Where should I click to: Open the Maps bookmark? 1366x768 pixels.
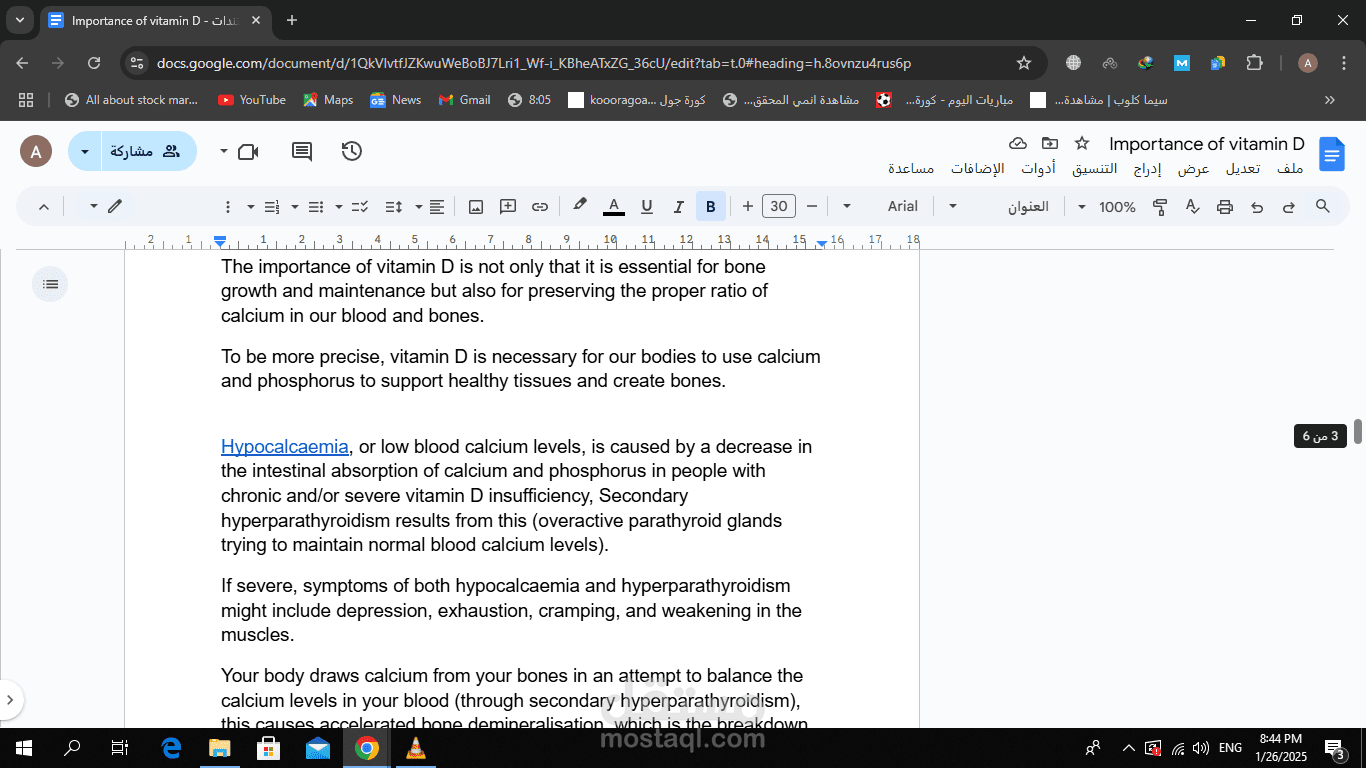[328, 100]
